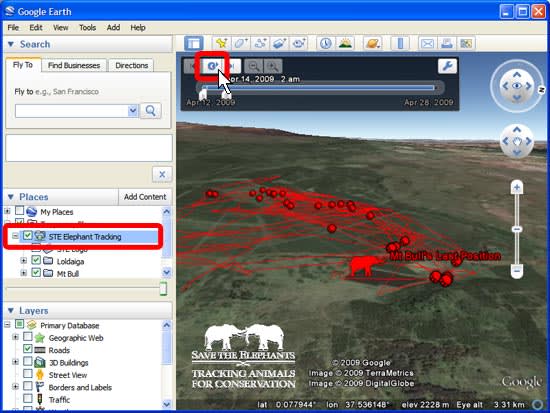Play the time animation
550x413 pixels.
213,66
